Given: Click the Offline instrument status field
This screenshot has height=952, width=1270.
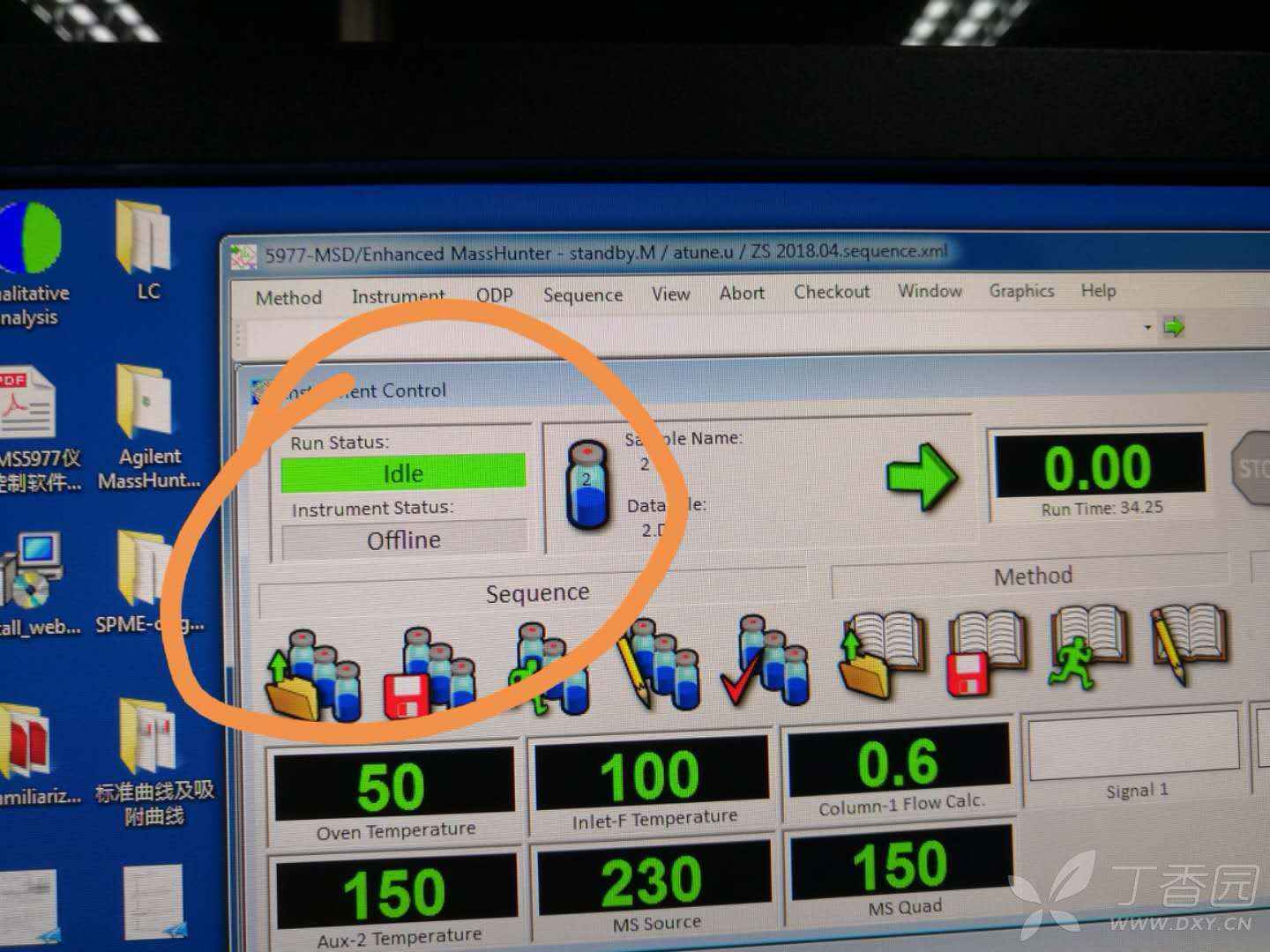Looking at the screenshot, I should 405,539.
